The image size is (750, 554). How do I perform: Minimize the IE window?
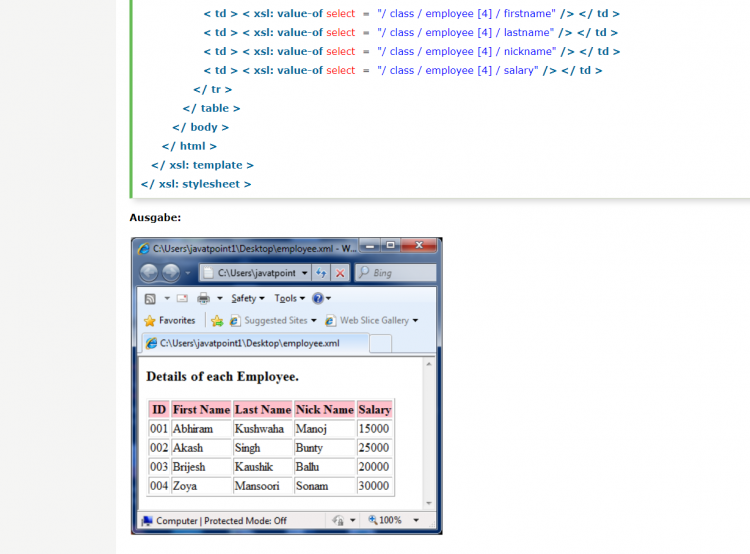pyautogui.click(x=370, y=245)
